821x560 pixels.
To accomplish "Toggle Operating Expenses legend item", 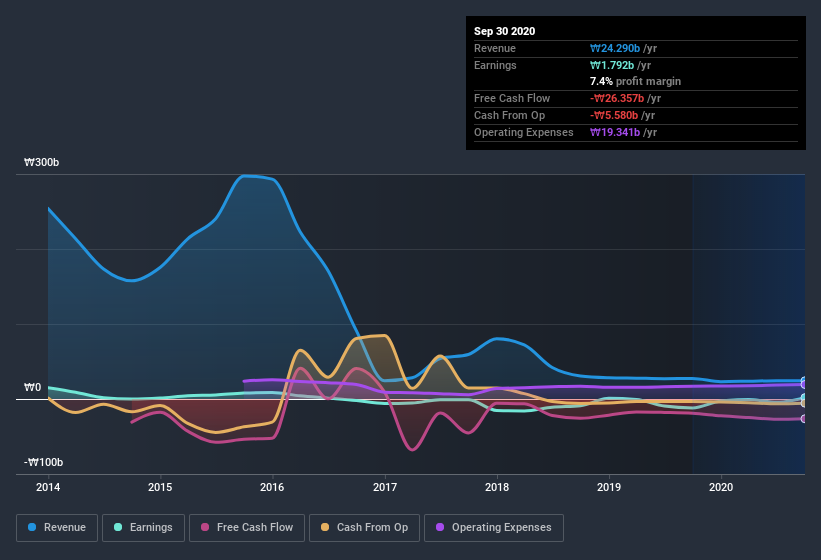I will 493,527.
